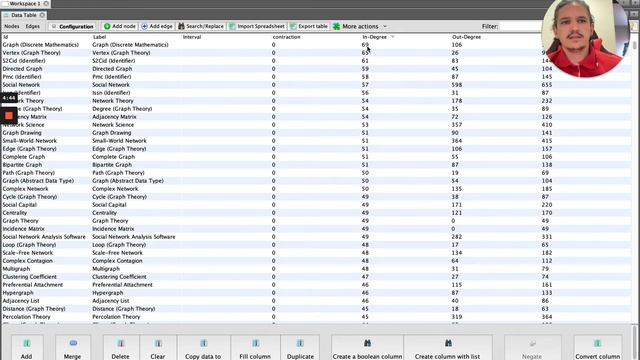Image resolution: width=640 pixels, height=360 pixels.
Task: Select the Social Capital row Id
Action: coord(20,205)
